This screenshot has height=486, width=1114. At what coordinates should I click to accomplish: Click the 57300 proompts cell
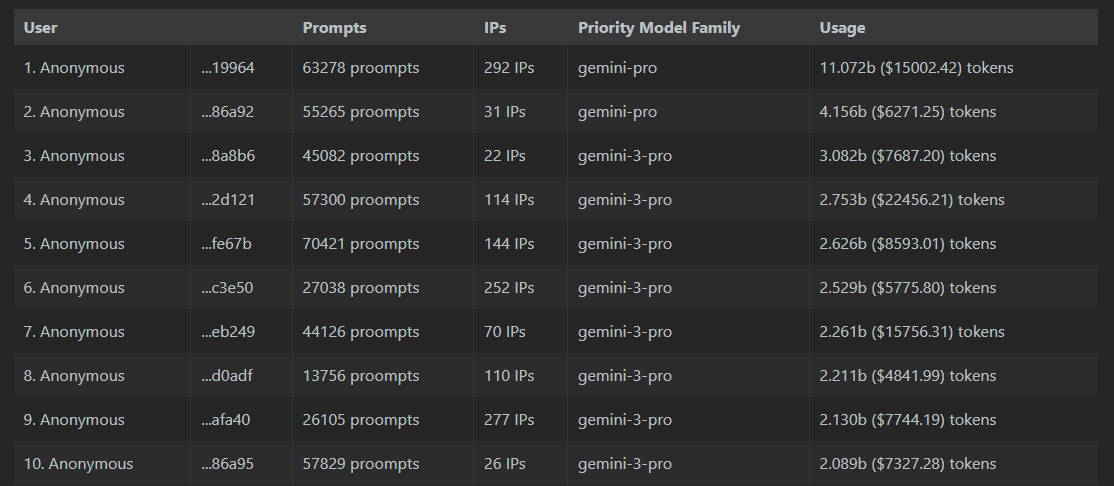click(361, 200)
